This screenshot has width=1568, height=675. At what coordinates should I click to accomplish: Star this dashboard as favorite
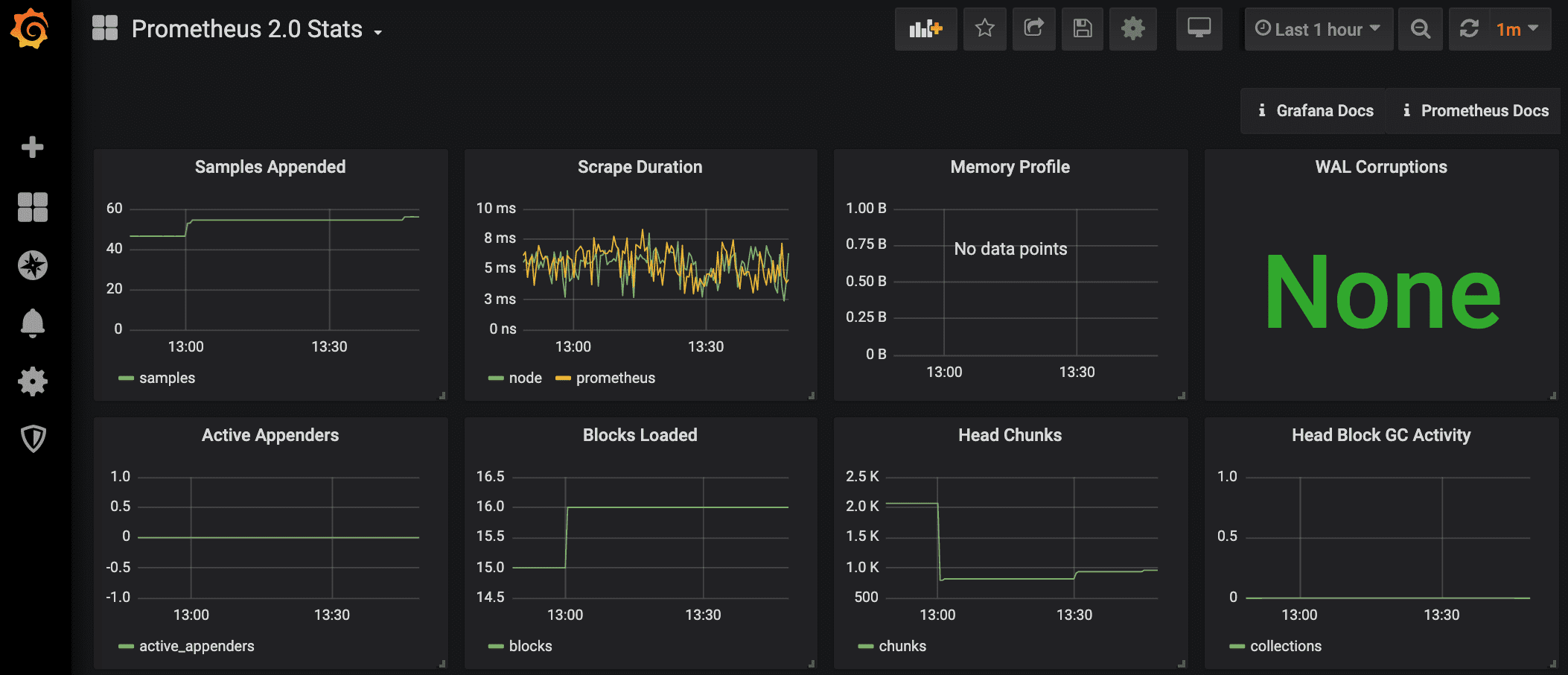[984, 29]
